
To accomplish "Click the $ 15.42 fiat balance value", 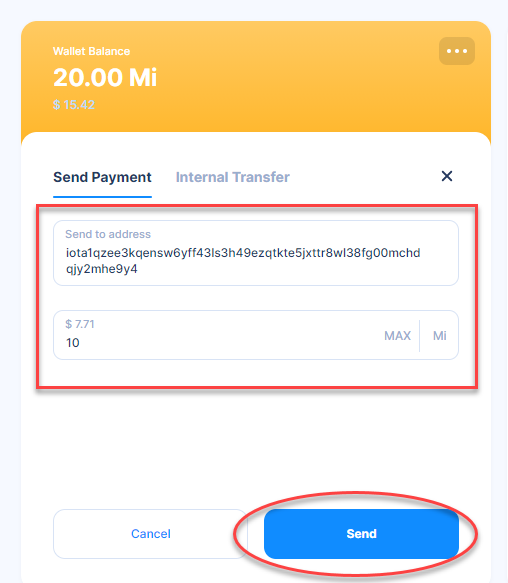I will [74, 104].
